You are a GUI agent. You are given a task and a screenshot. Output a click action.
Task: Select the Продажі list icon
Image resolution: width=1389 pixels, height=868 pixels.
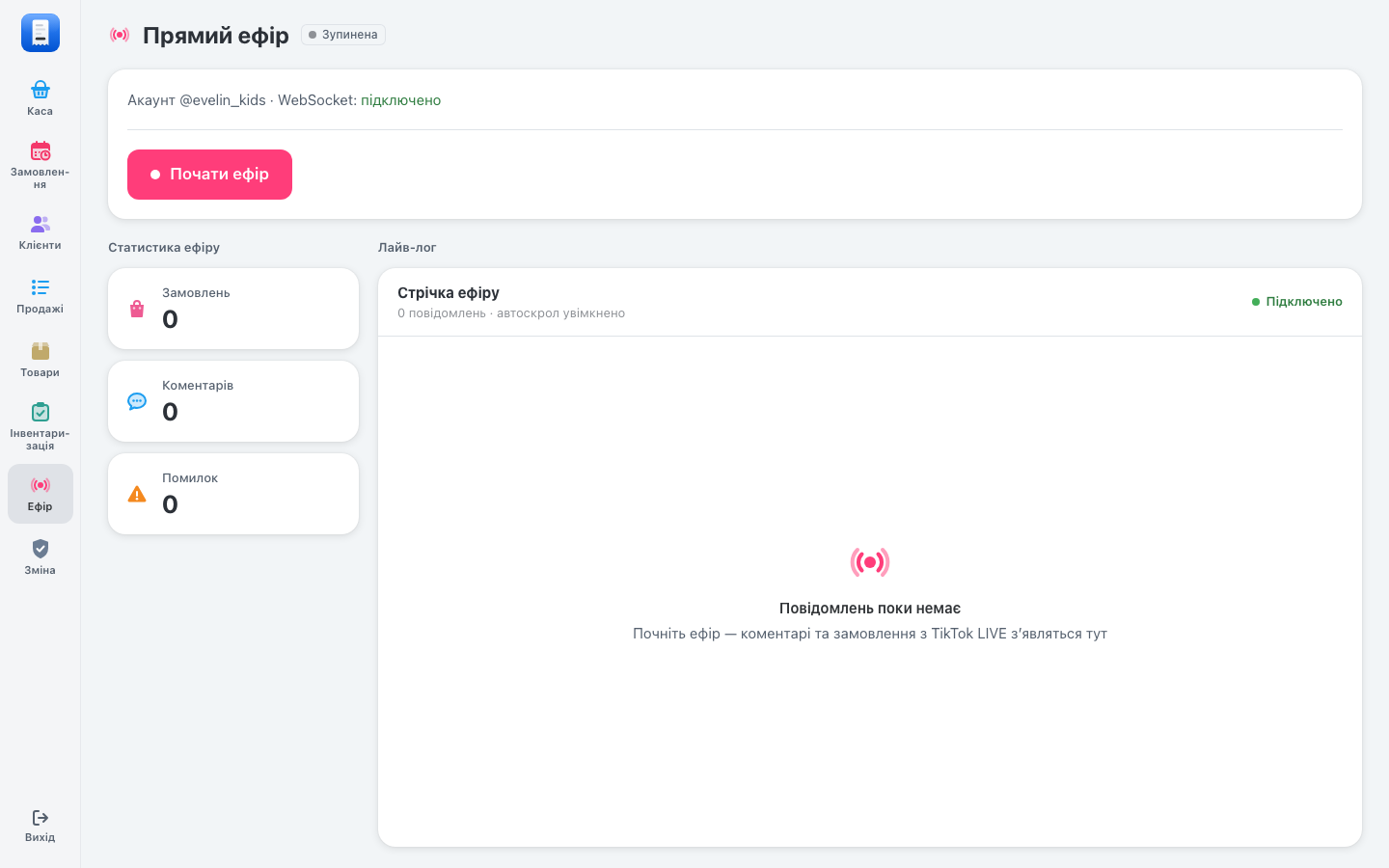tap(41, 287)
